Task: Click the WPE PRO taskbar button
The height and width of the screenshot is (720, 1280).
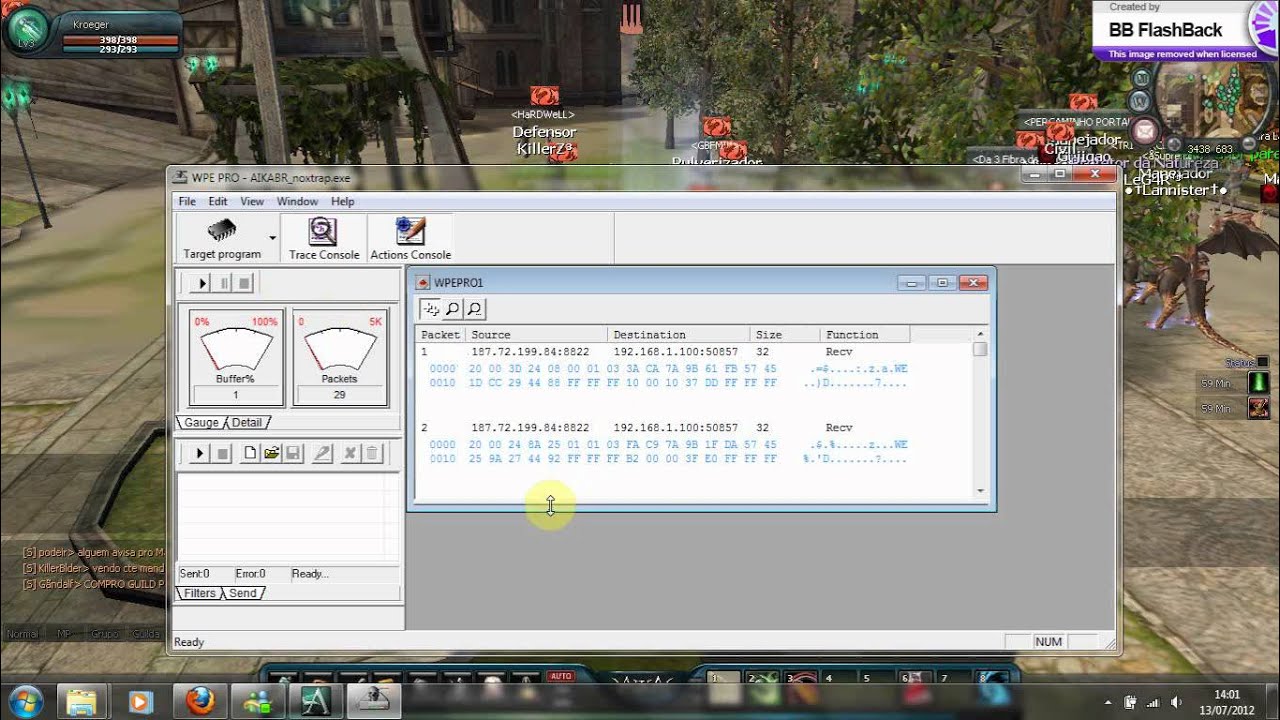Action: 374,701
